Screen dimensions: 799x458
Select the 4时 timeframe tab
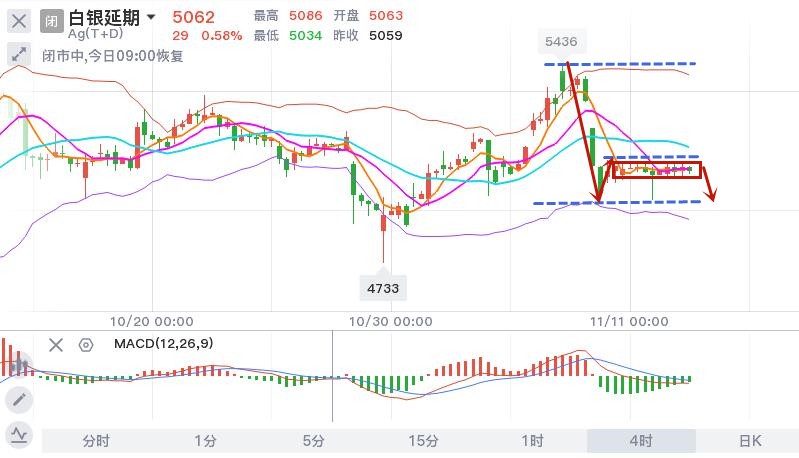(641, 441)
